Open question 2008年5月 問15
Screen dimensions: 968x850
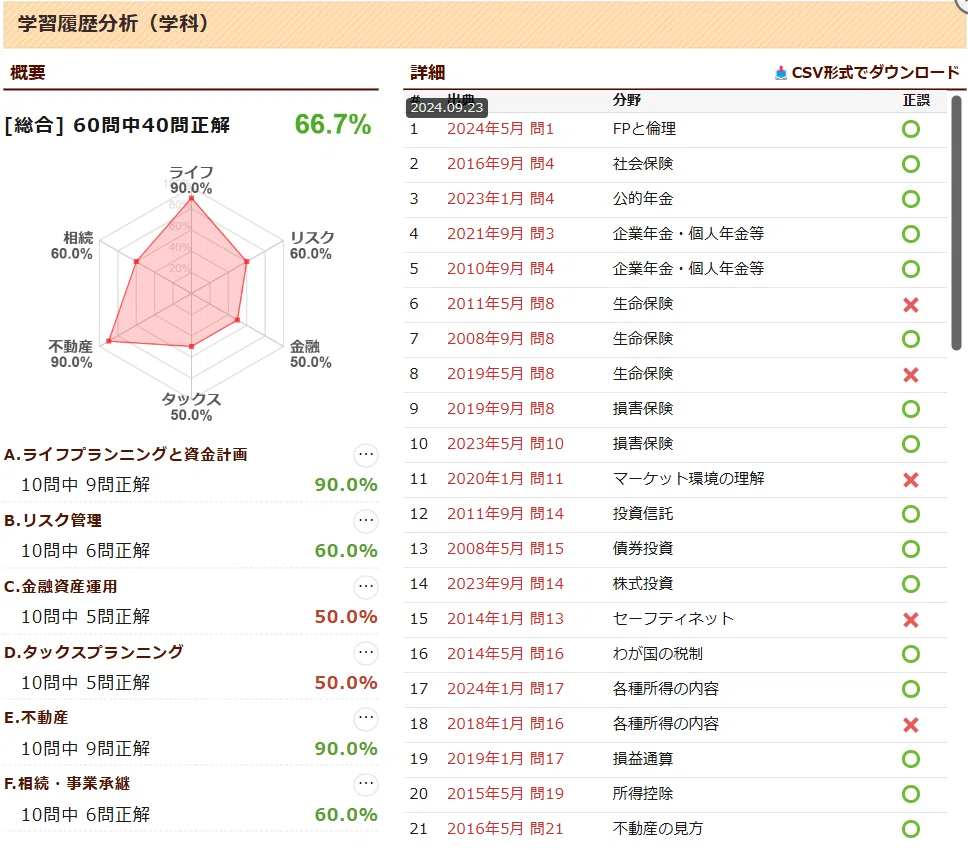pyautogui.click(x=506, y=549)
